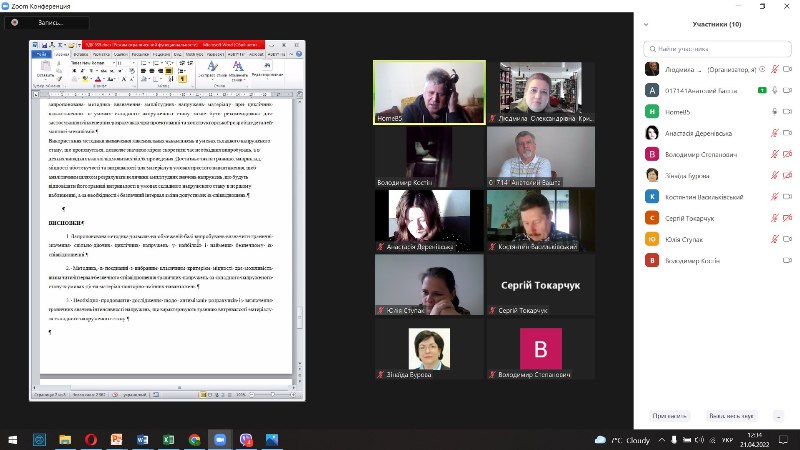Toggle microphone for Анастасія Дереніовська row
The width and height of the screenshot is (800, 450).
(774, 133)
